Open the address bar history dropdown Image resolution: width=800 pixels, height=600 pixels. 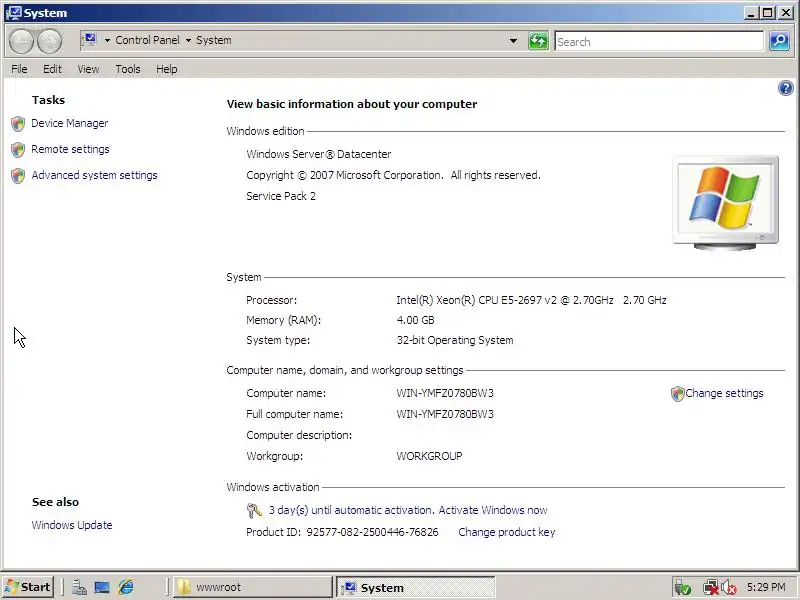pyautogui.click(x=513, y=41)
